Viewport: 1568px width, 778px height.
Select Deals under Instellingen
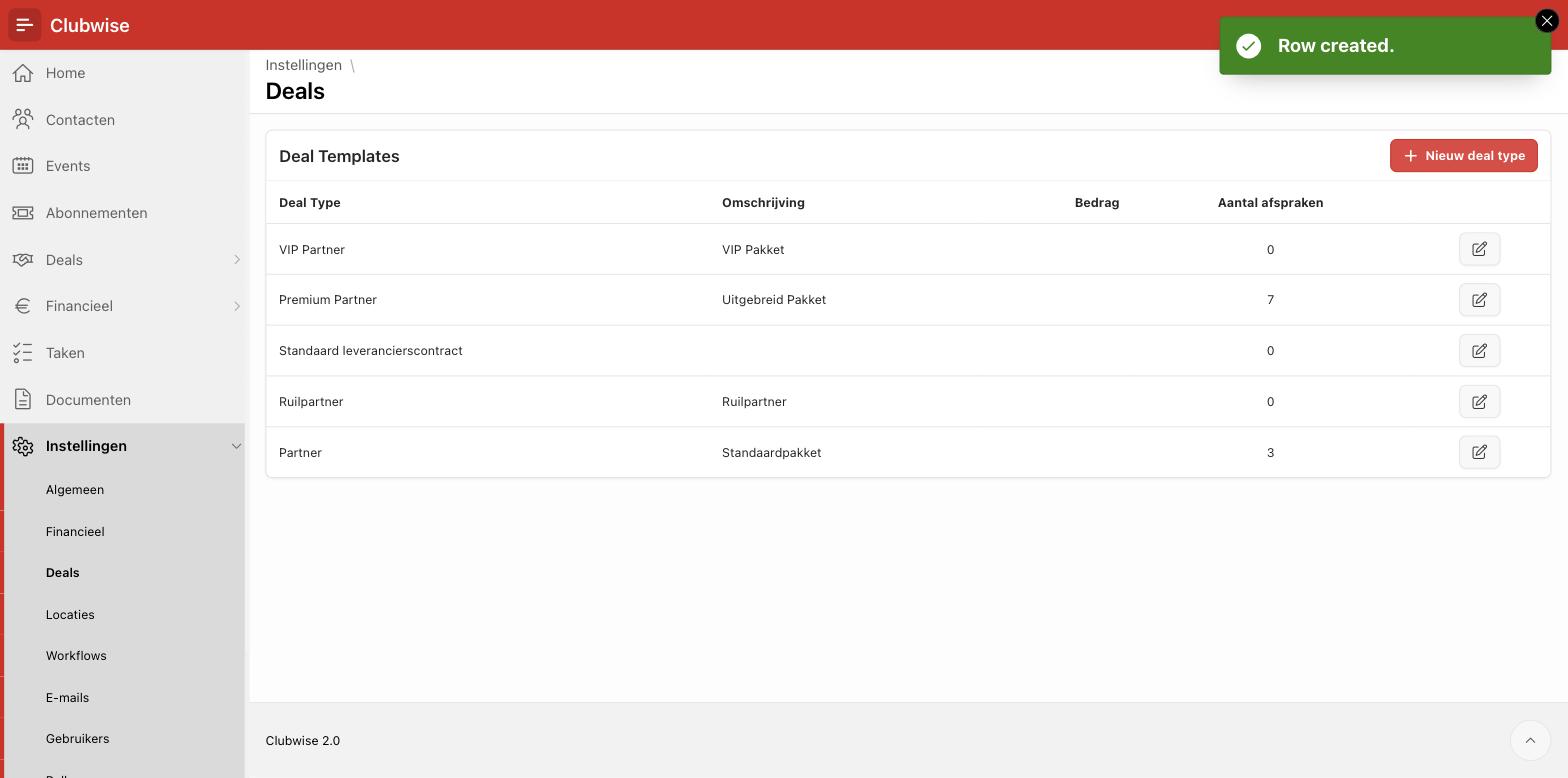[62, 573]
